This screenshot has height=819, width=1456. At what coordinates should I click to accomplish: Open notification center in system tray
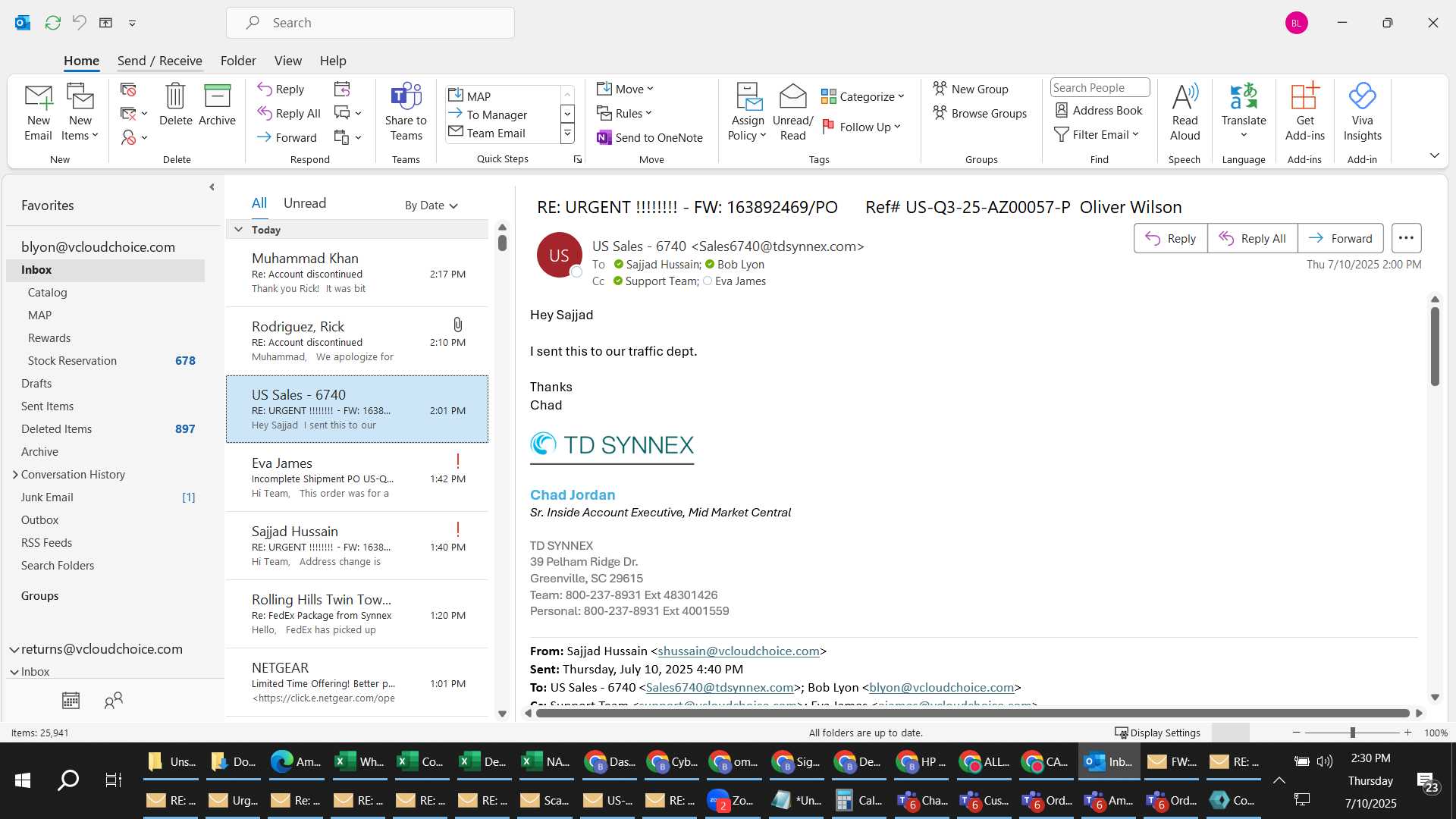(1427, 781)
